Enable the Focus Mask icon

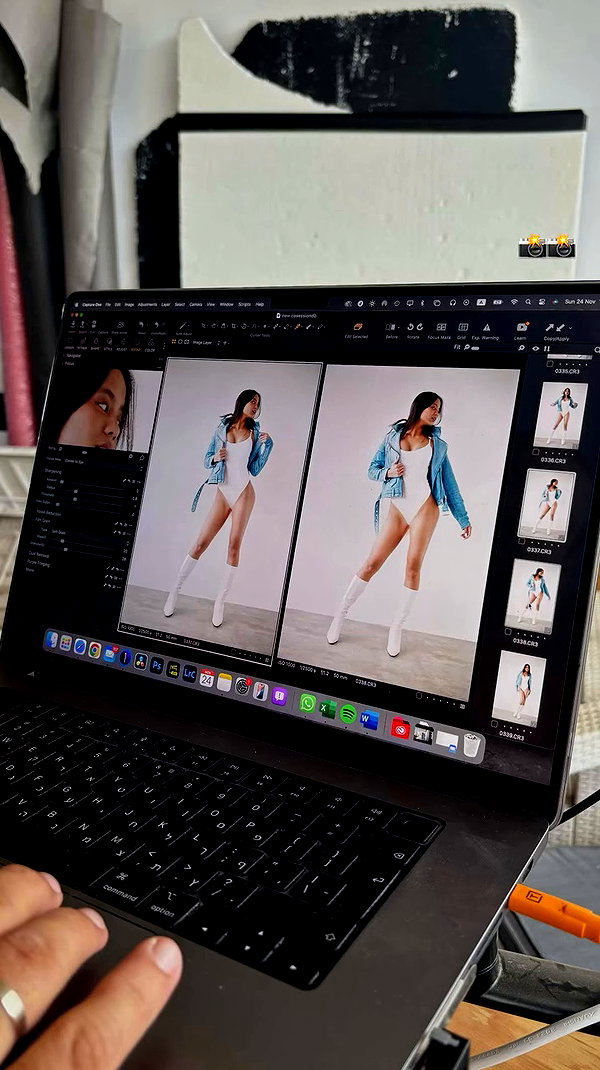pyautogui.click(x=442, y=328)
